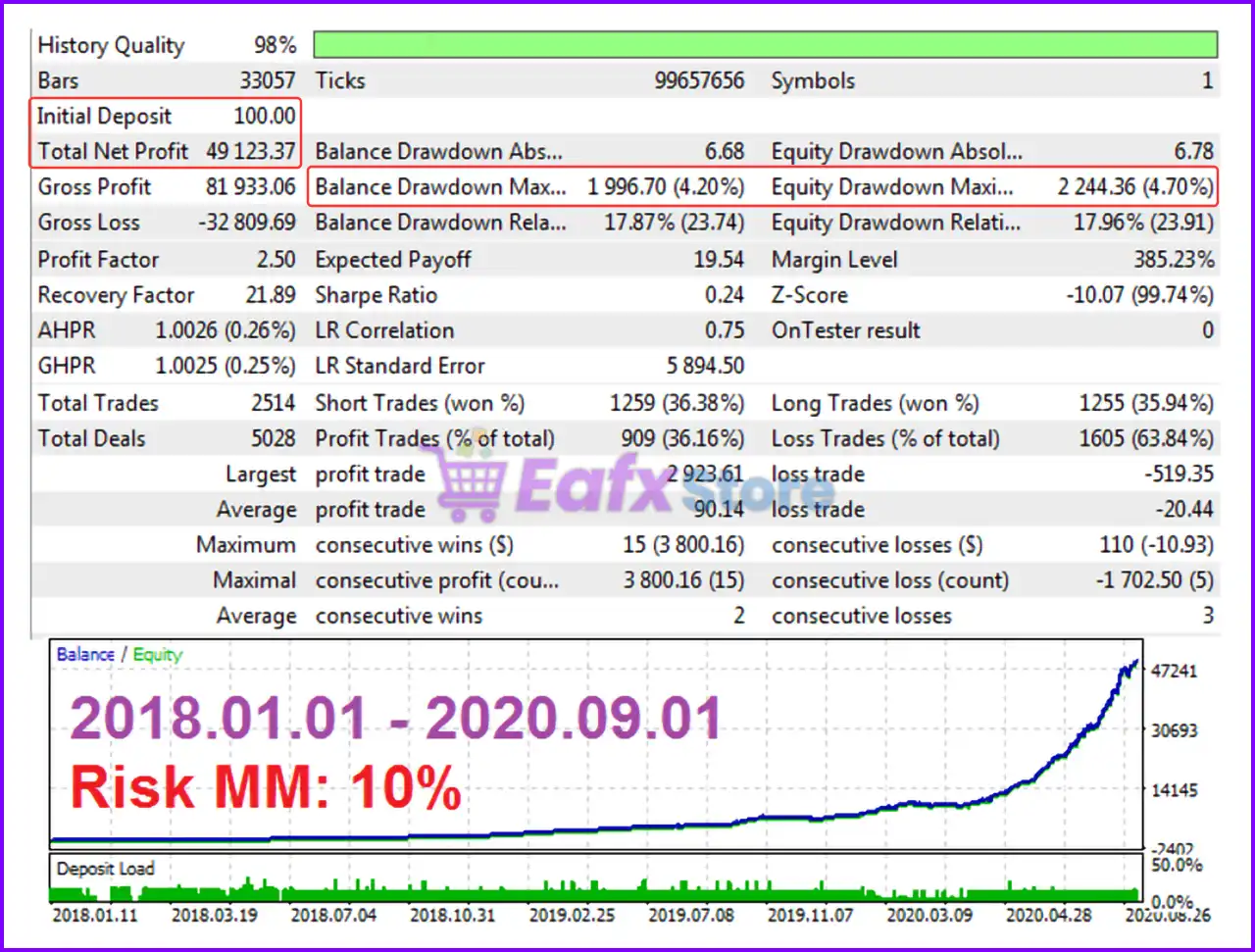Screen dimensions: 1255x952
Task: Click maximum consecutive losses value 110 (-10.93)
Action: click(x=1157, y=544)
